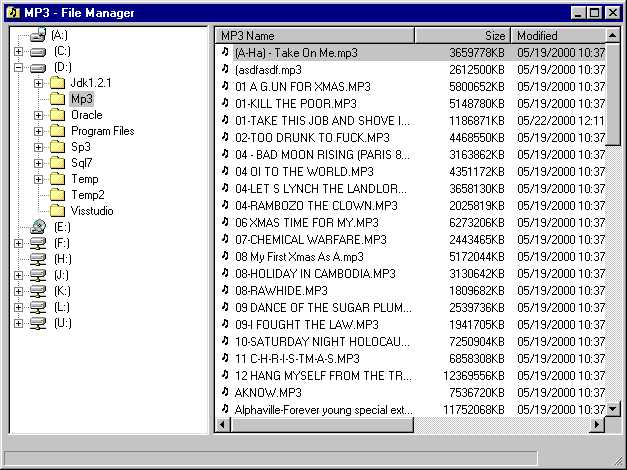The width and height of the screenshot is (627, 470).
Task: Click the horizontal scrollbar right arrow
Action: click(597, 425)
